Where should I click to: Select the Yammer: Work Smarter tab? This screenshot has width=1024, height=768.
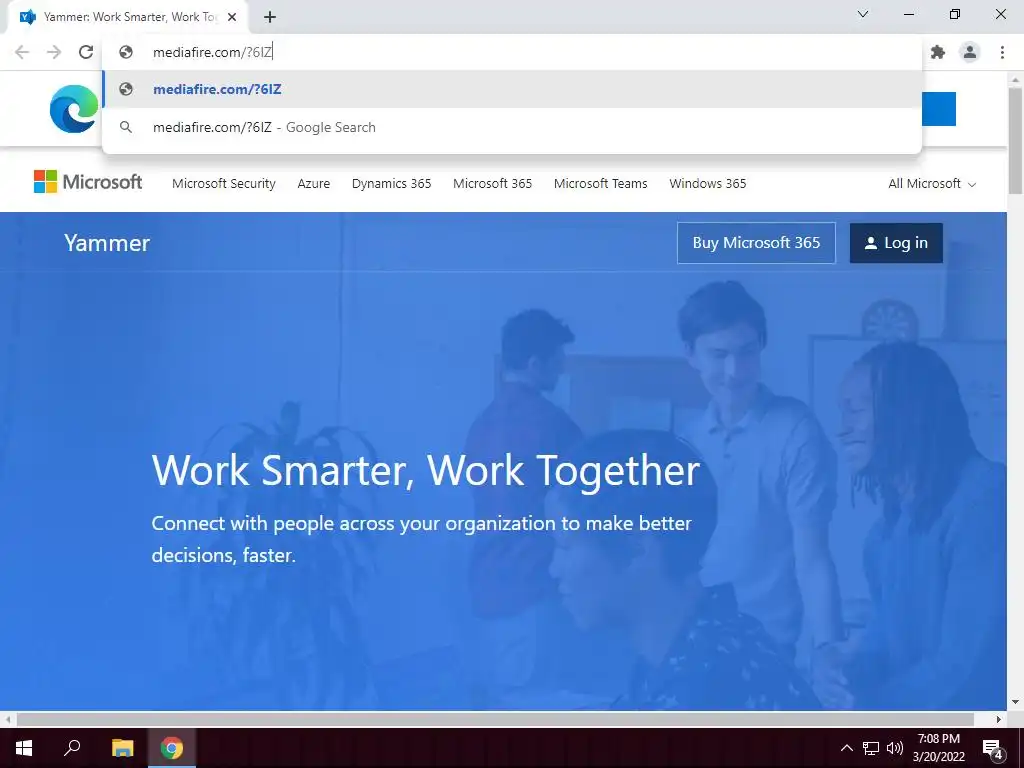click(129, 18)
